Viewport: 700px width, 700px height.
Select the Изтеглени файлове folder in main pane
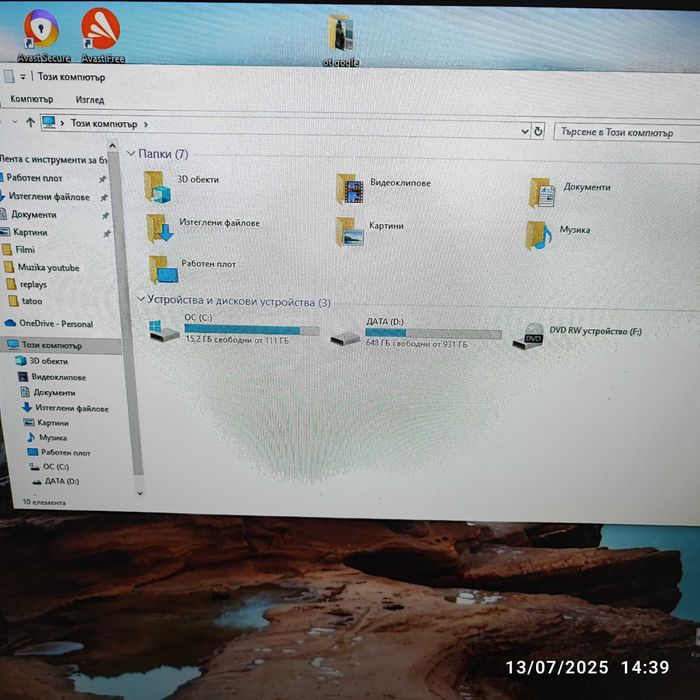159,228
